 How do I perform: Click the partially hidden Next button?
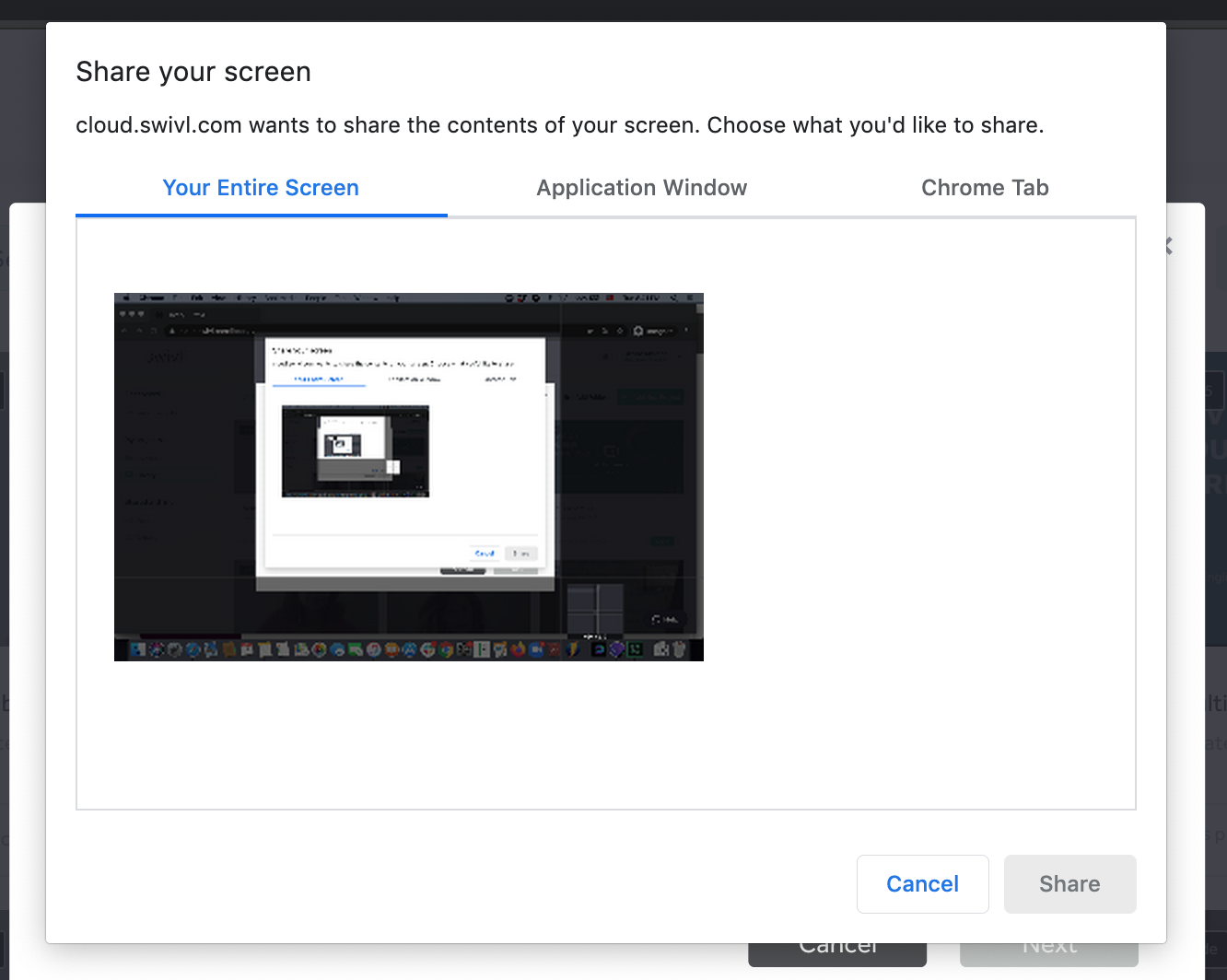[1048, 954]
